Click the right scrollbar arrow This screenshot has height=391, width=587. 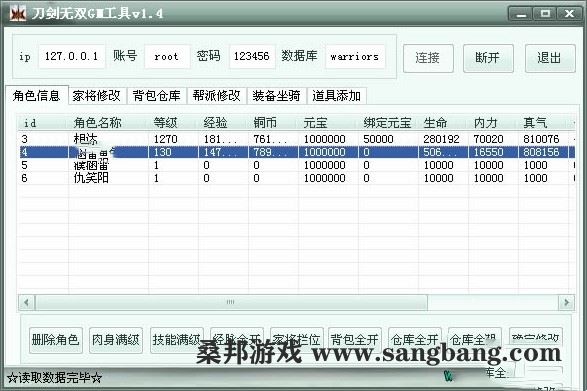(x=566, y=302)
